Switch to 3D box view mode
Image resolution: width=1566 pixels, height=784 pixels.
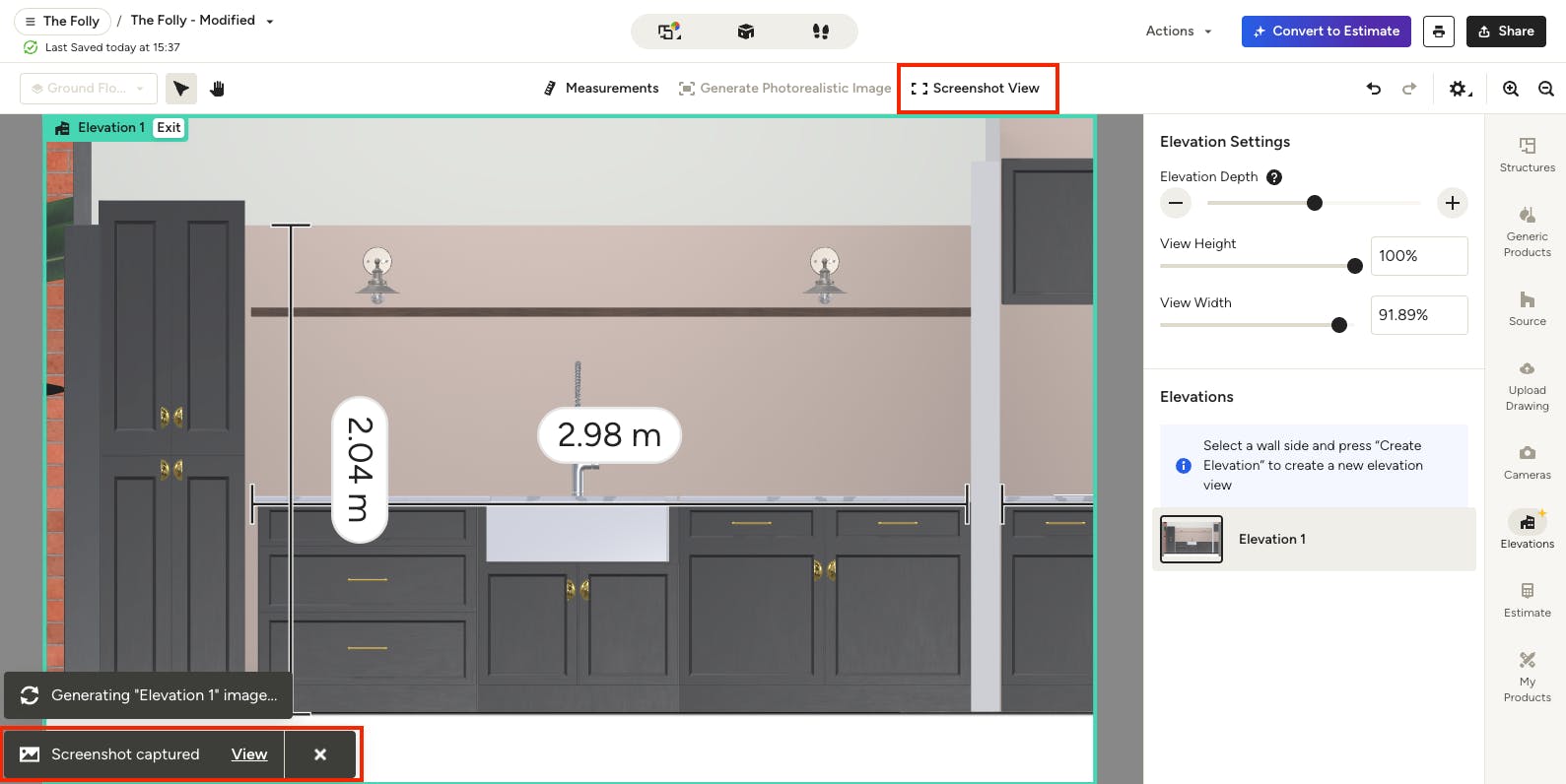point(746,32)
